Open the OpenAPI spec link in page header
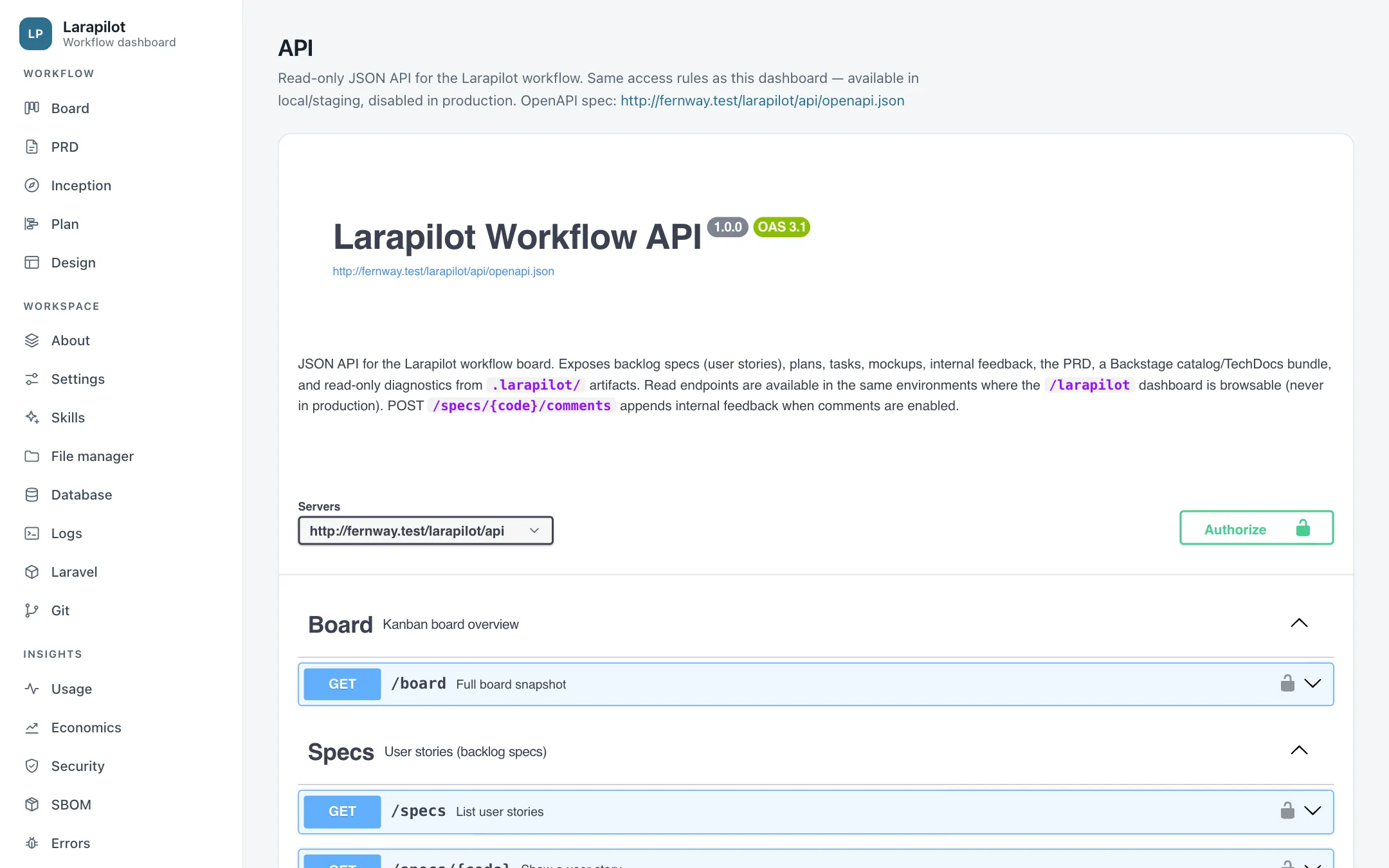 [762, 100]
